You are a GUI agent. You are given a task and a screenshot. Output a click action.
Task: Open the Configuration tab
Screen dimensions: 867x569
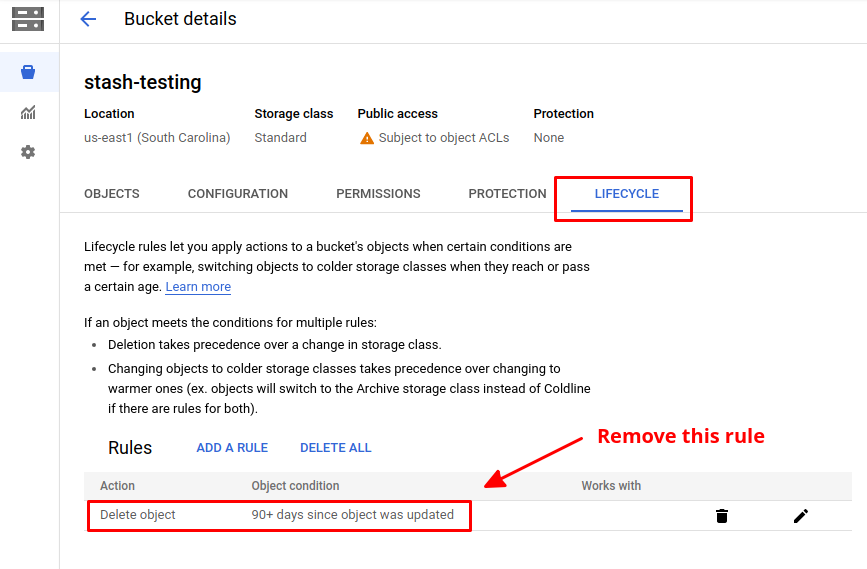tap(238, 194)
